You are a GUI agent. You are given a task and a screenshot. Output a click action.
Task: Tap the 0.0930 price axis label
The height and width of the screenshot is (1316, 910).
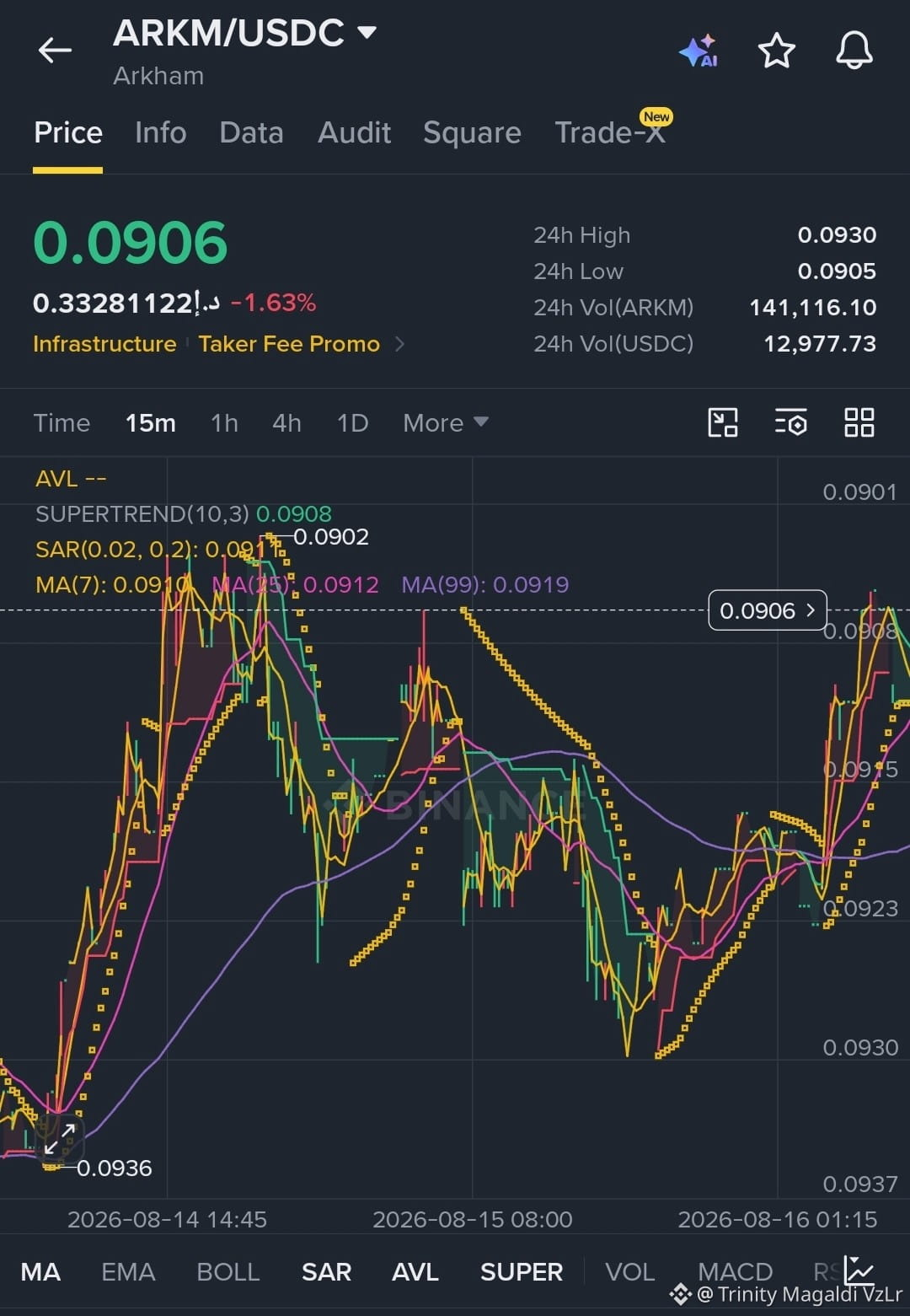click(x=860, y=1048)
